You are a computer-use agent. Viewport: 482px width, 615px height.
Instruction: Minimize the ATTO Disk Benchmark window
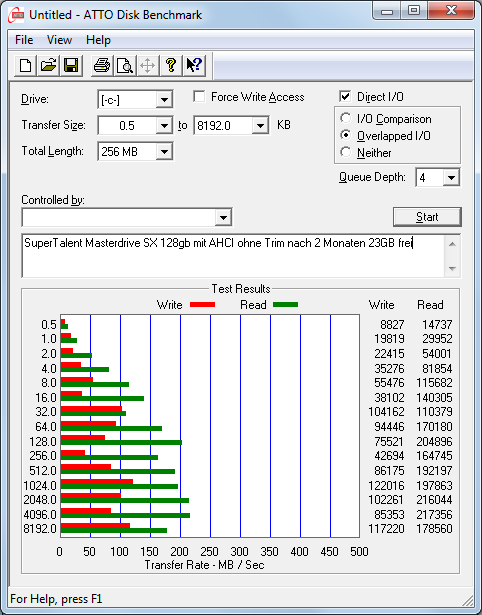(387, 11)
